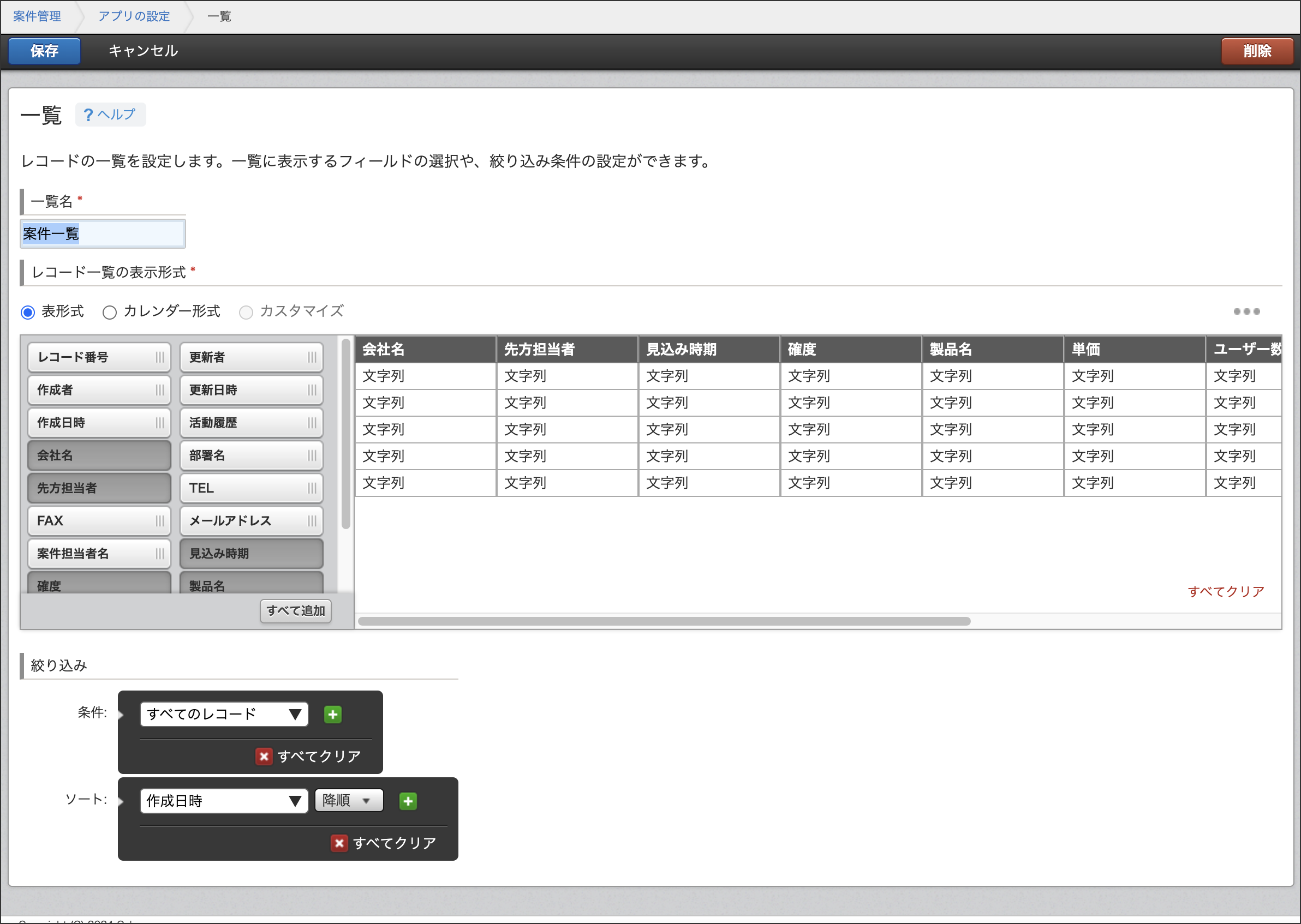Go to 案件管理 breadcrumb

click(37, 16)
